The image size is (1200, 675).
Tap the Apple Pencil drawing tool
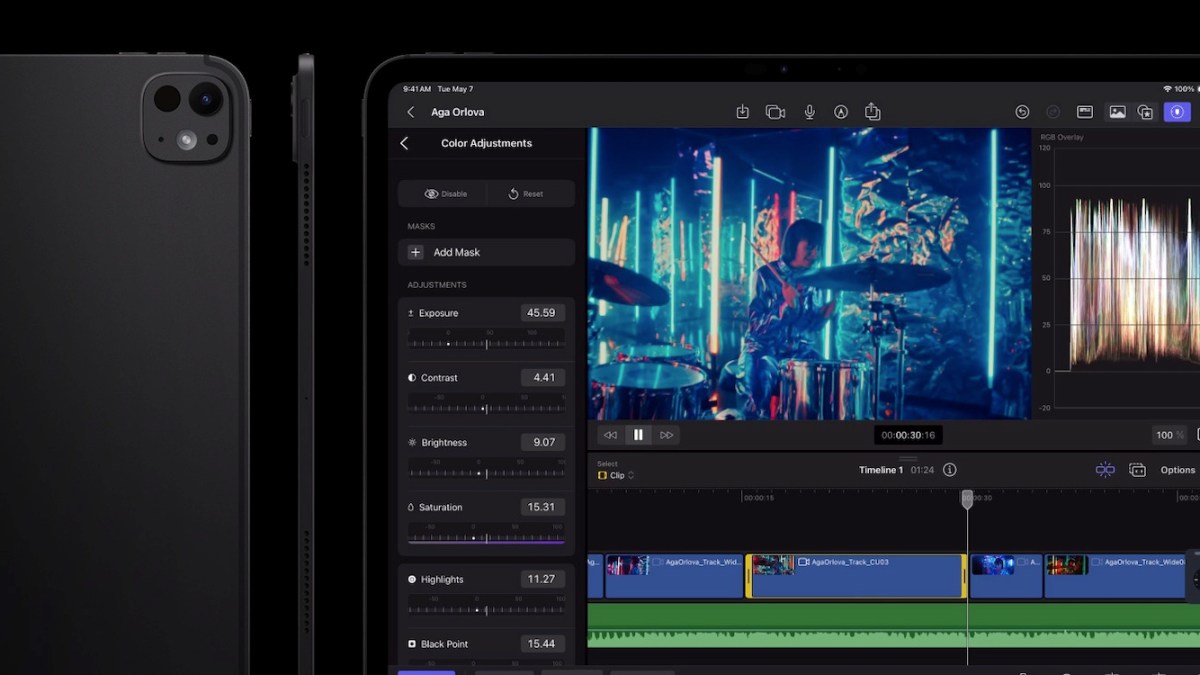pos(841,111)
